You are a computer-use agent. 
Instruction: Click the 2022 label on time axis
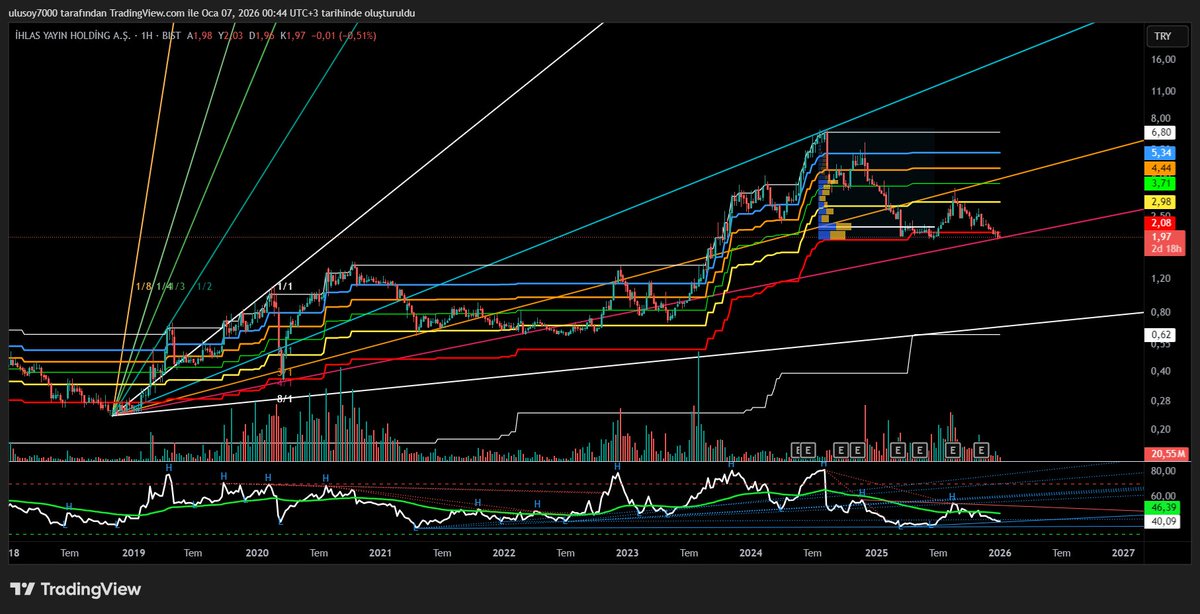pyautogui.click(x=503, y=552)
